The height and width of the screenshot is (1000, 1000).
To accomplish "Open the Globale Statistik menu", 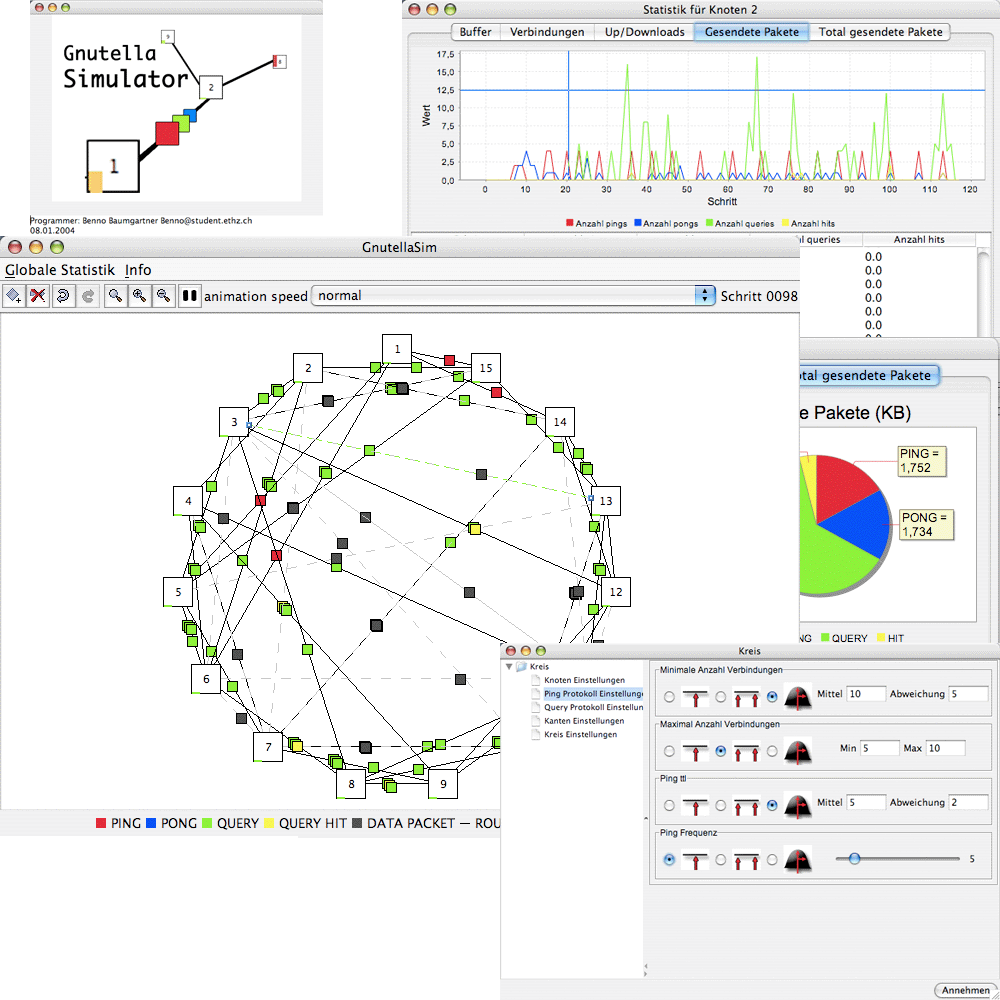I will 59,270.
